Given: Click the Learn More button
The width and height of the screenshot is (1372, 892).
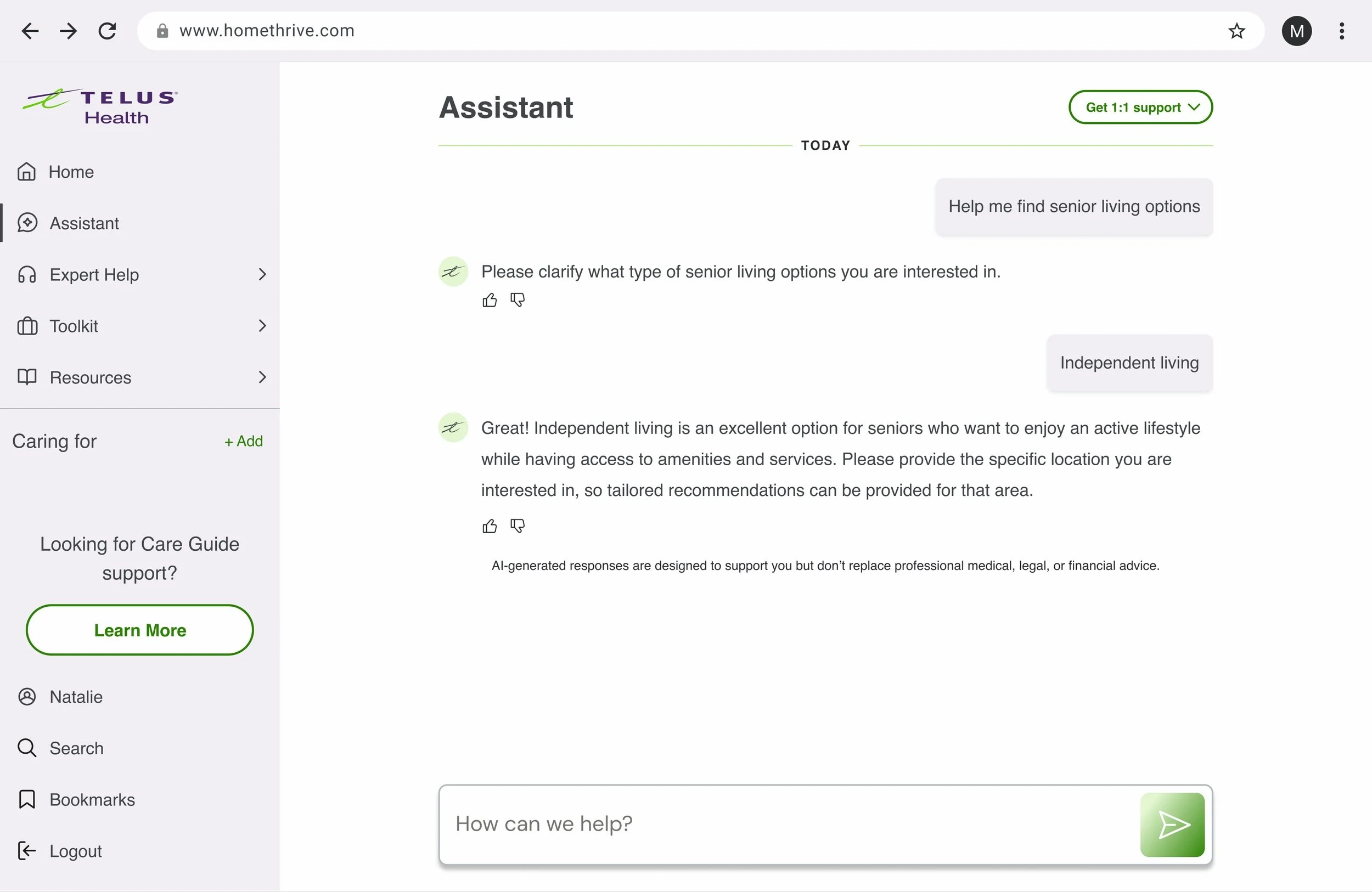Looking at the screenshot, I should 139,630.
